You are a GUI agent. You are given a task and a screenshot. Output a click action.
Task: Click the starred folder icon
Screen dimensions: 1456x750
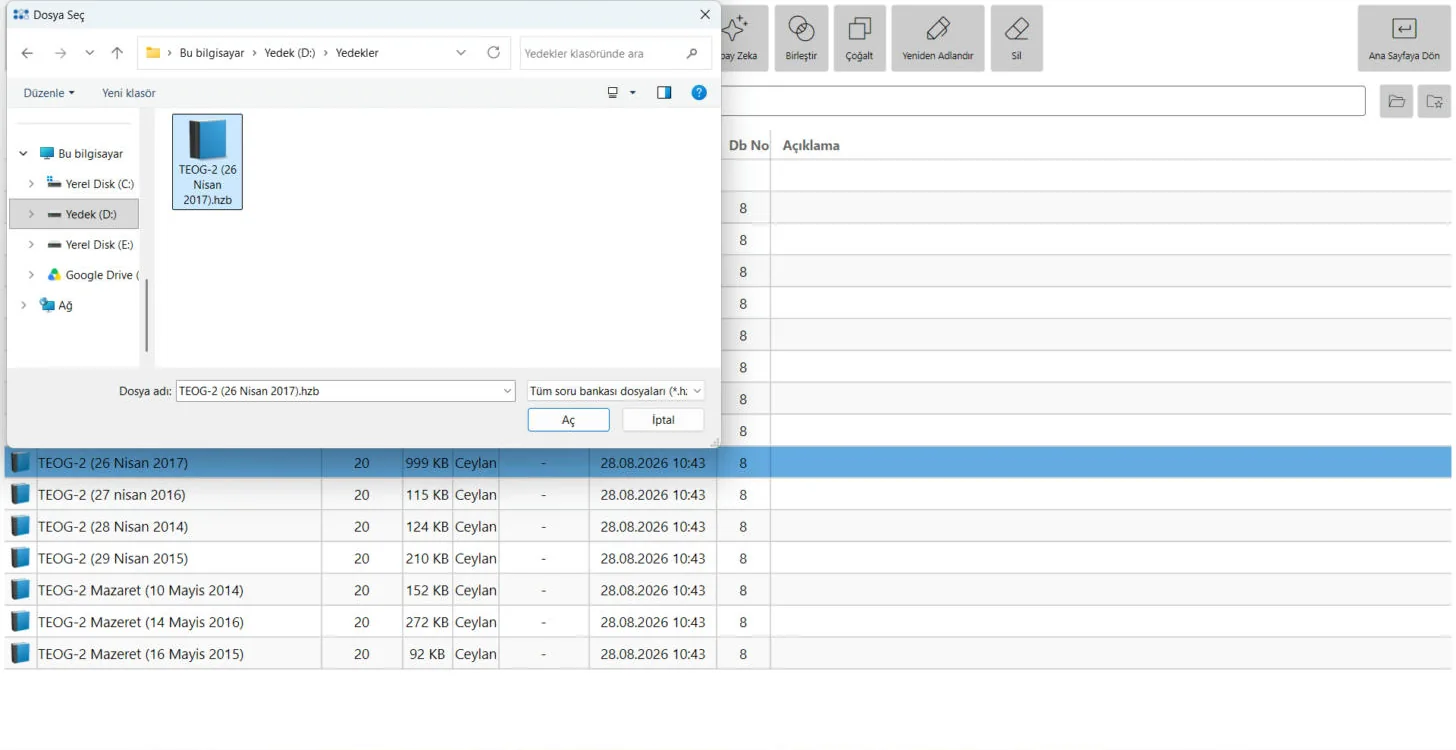coord(1434,101)
